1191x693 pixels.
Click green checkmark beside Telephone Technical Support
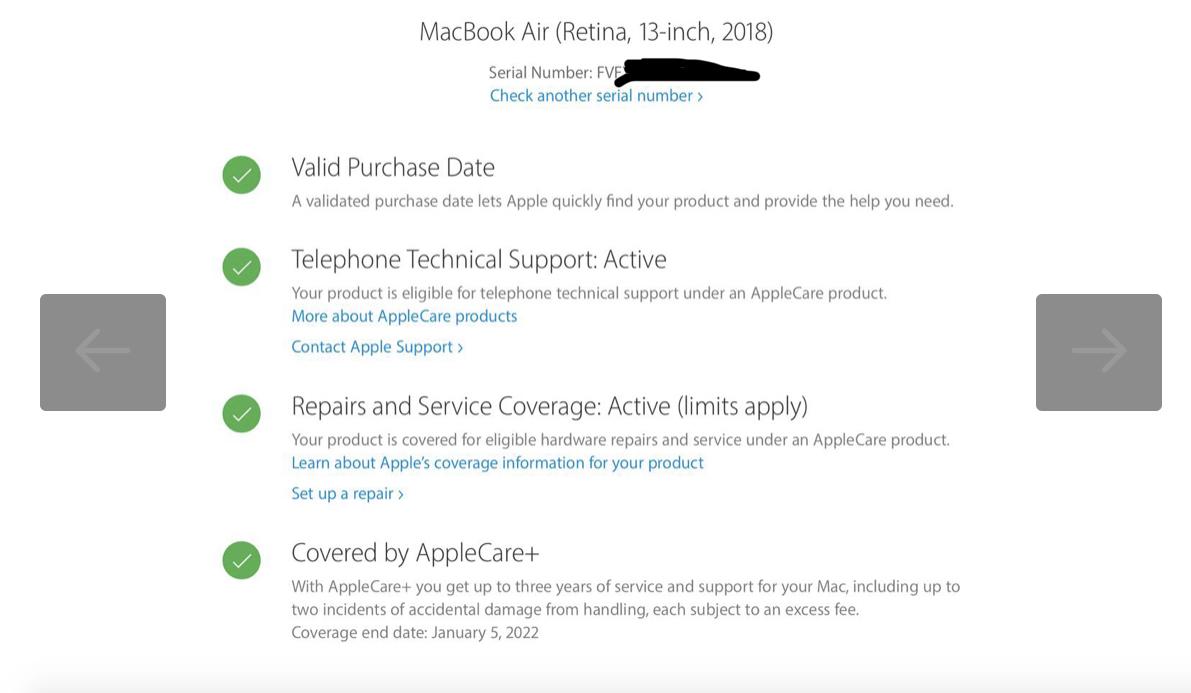click(x=242, y=267)
